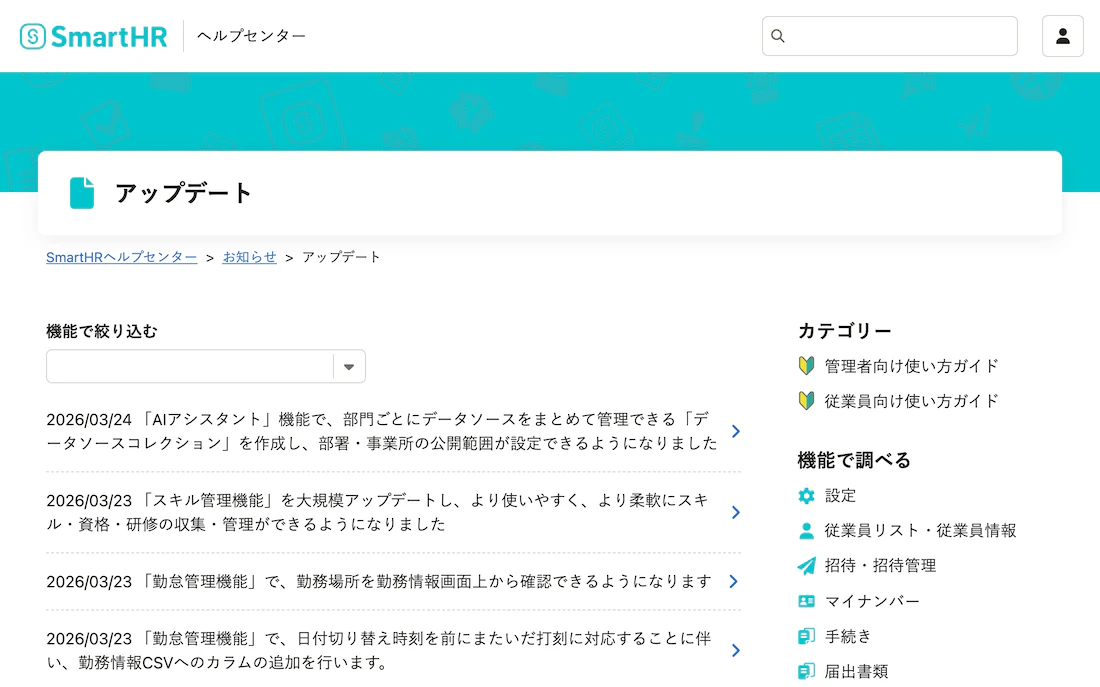The height and width of the screenshot is (687, 1100).
Task: Select the card icon beside マイナンバー
Action: tap(806, 600)
